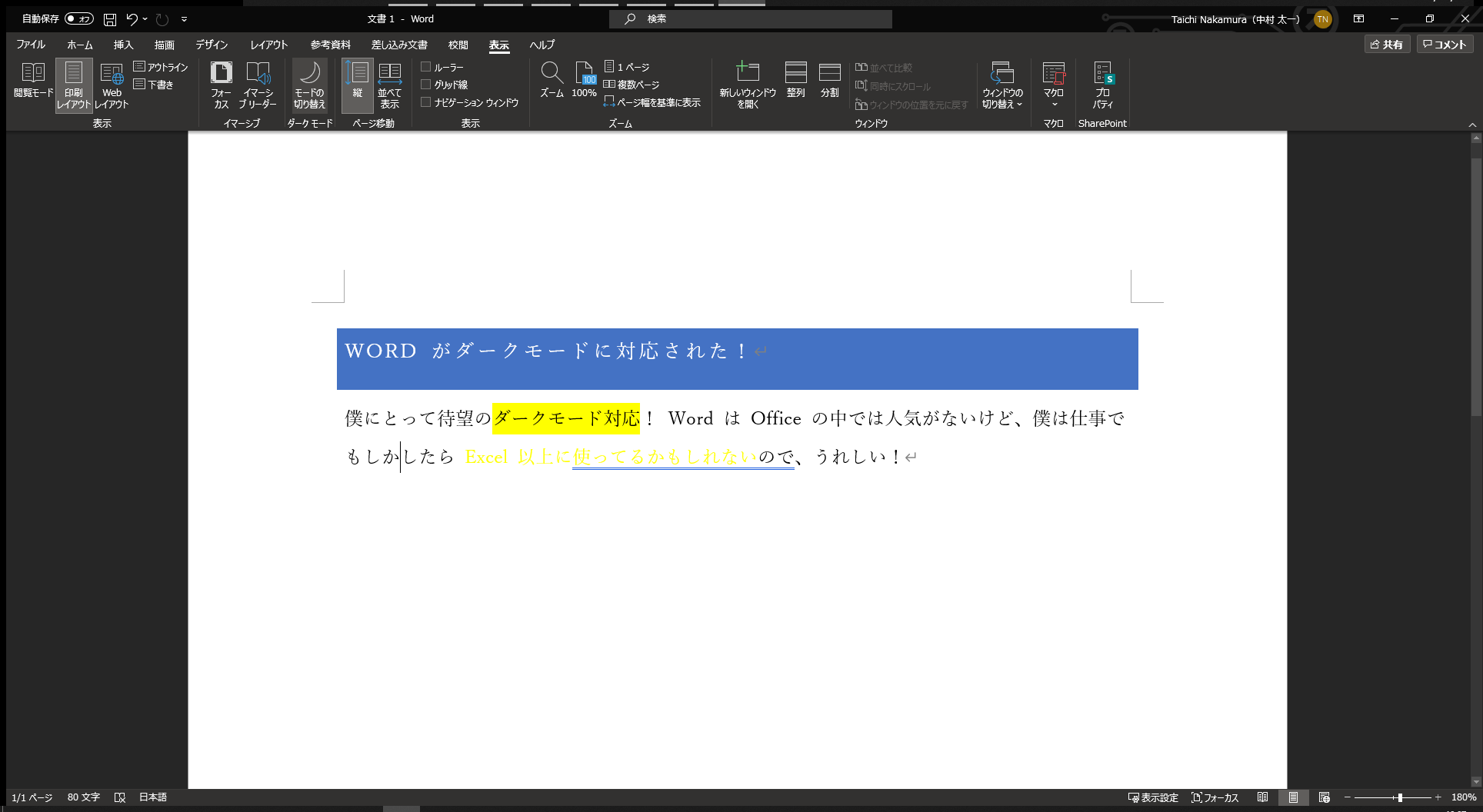Screen dimensions: 1483x812
Task: Click the status bar Print Layout icon
Action: (1294, 797)
